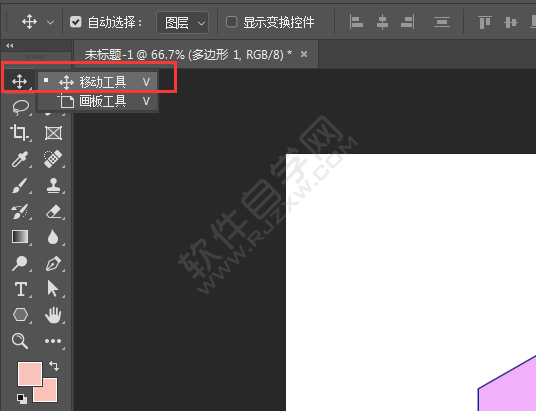Swap foreground and background colors

pyautogui.click(x=54, y=366)
